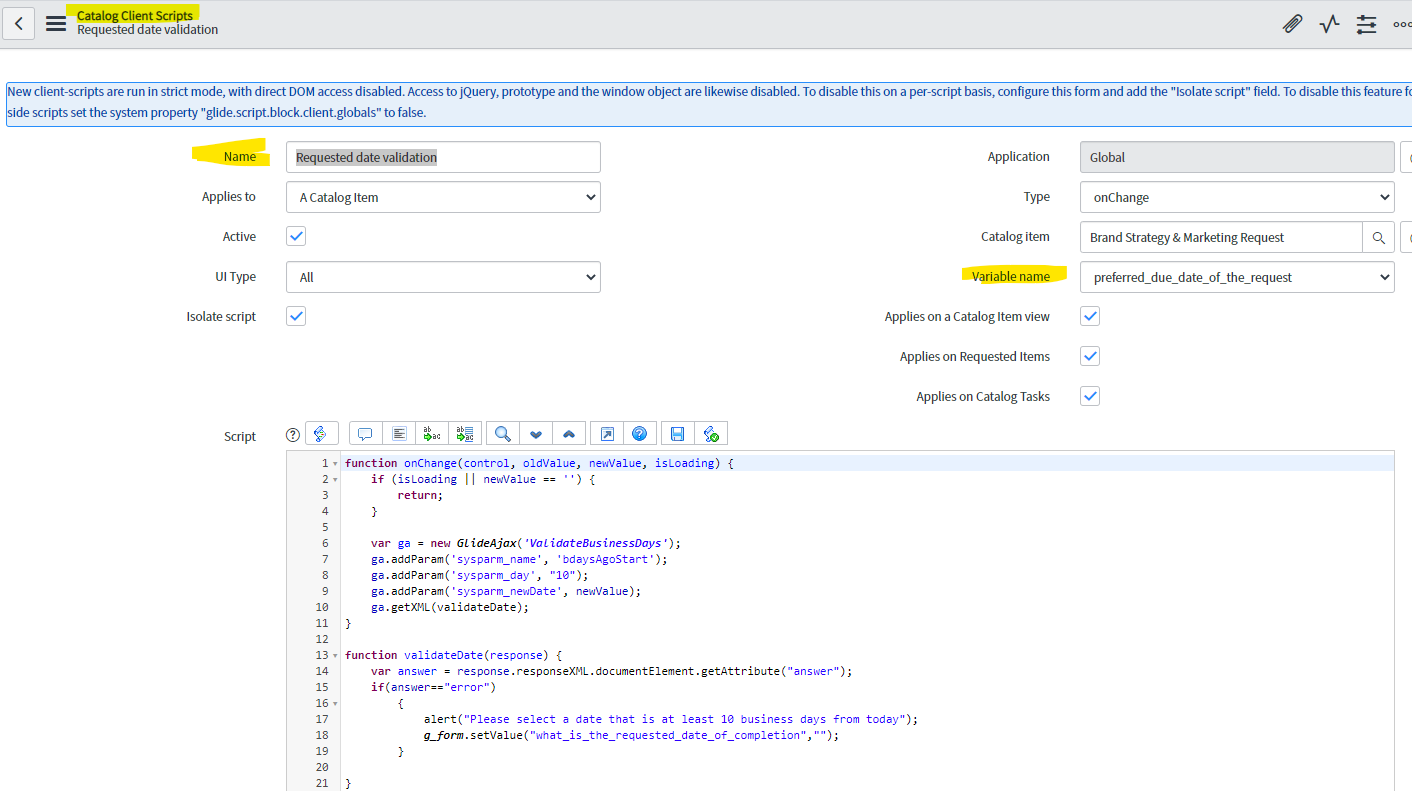Click the save script floppy icon

click(677, 434)
